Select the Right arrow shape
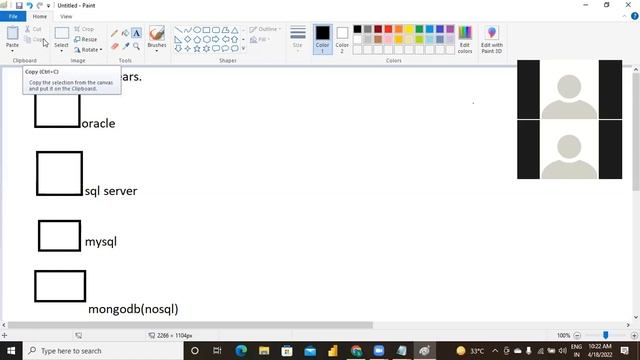Image resolution: width=640 pixels, height=360 pixels. 216,39
